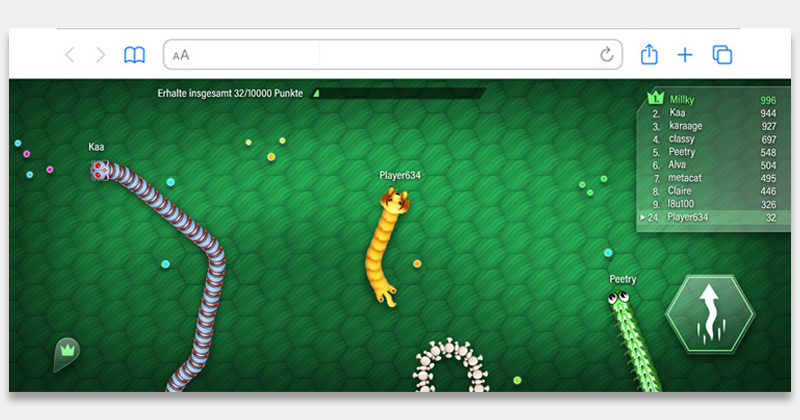Click the crown icon beside Millky

point(655,99)
